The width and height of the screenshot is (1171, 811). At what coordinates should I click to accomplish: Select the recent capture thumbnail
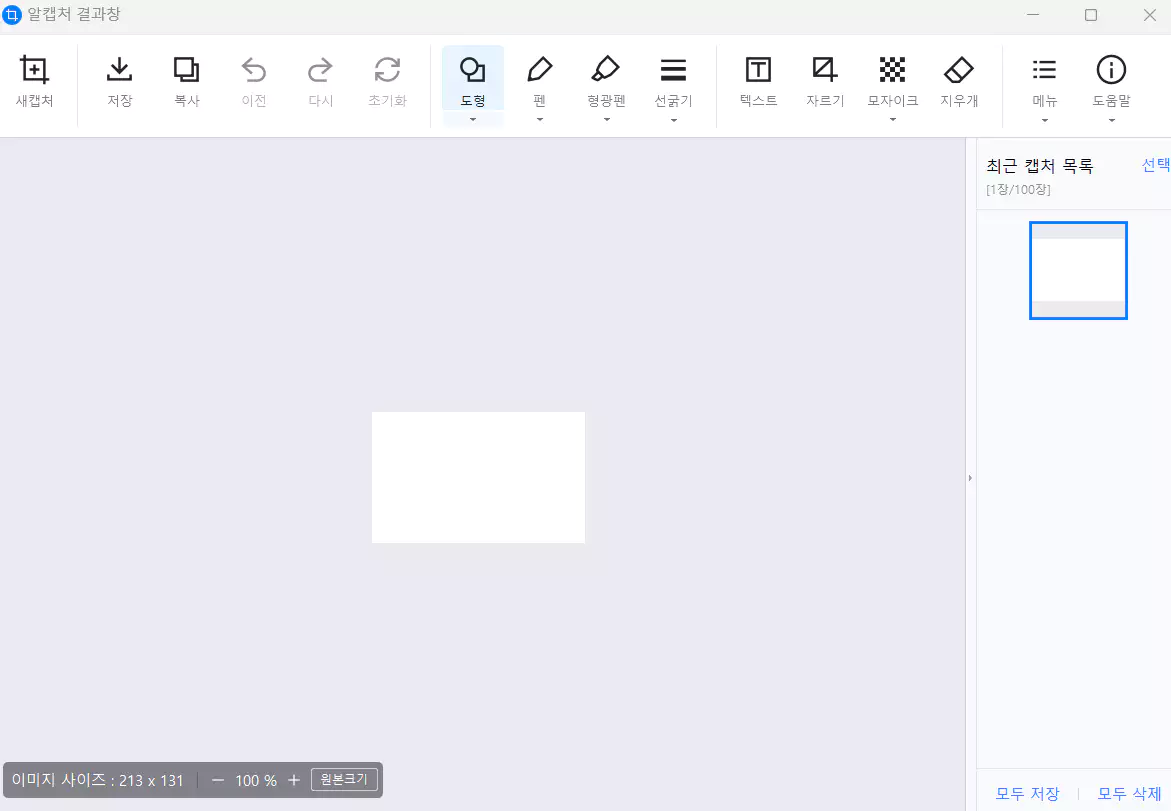[1078, 270]
